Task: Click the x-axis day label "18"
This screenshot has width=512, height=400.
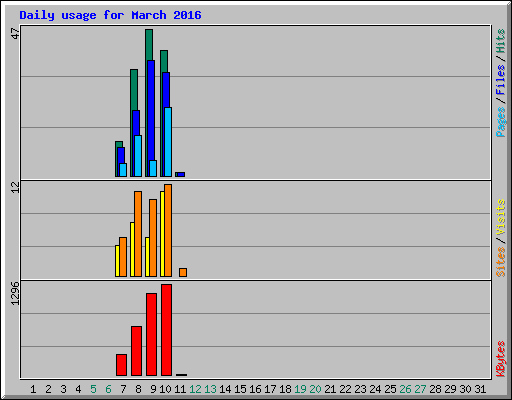Action: pyautogui.click(x=285, y=389)
